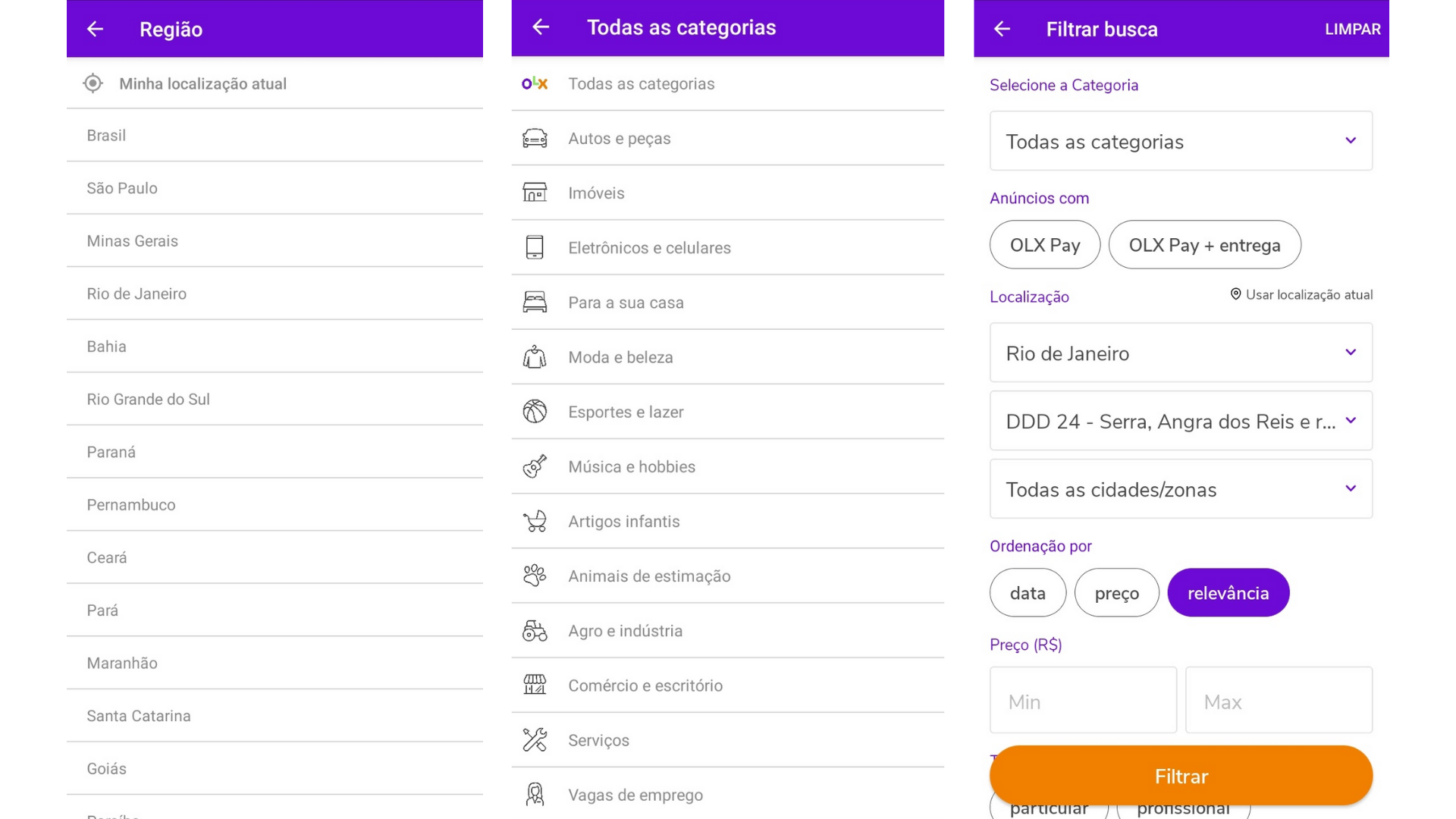Select the Música e hobbies guitar icon
1456x819 pixels.
pyautogui.click(x=535, y=466)
